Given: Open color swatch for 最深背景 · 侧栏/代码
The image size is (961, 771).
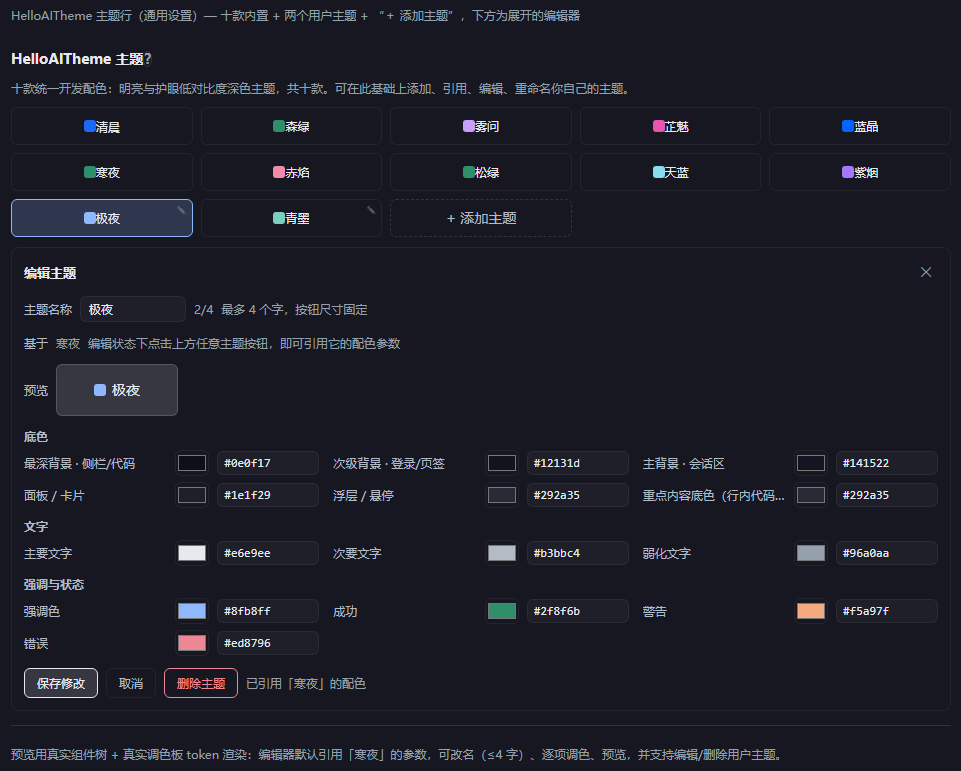Looking at the screenshot, I should (192, 463).
